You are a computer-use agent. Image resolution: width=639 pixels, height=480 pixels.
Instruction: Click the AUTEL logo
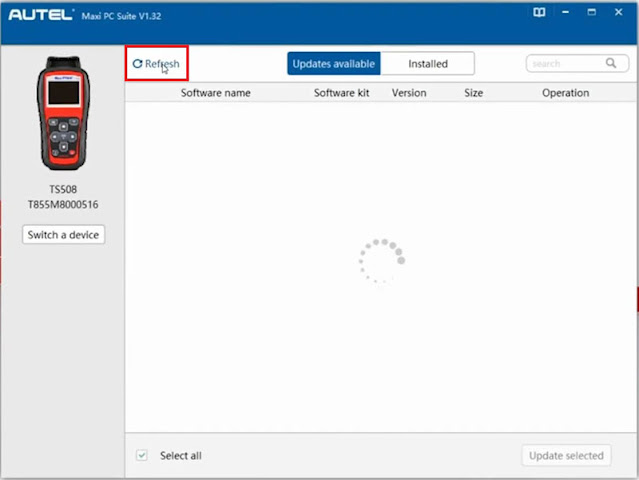[41, 15]
